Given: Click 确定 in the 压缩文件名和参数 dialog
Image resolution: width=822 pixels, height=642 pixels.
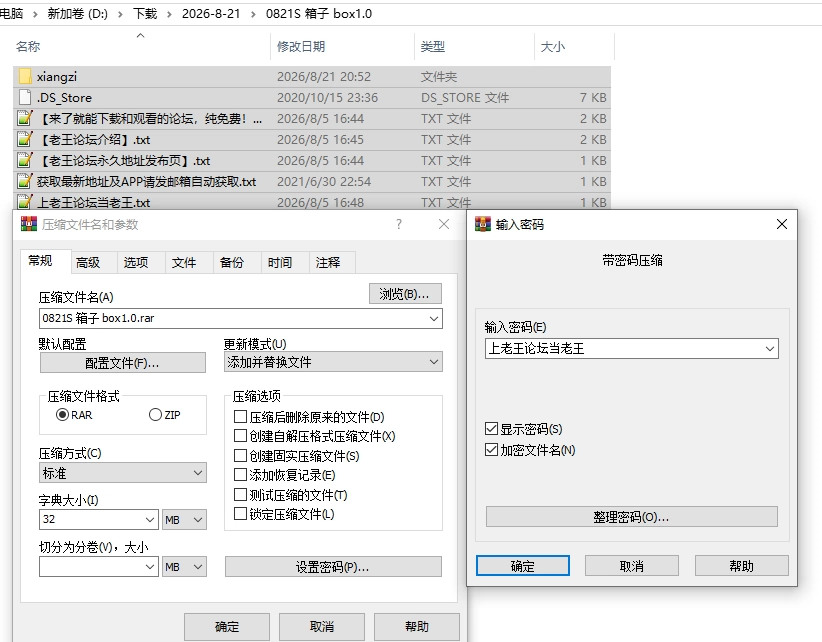Looking at the screenshot, I should (x=227, y=626).
